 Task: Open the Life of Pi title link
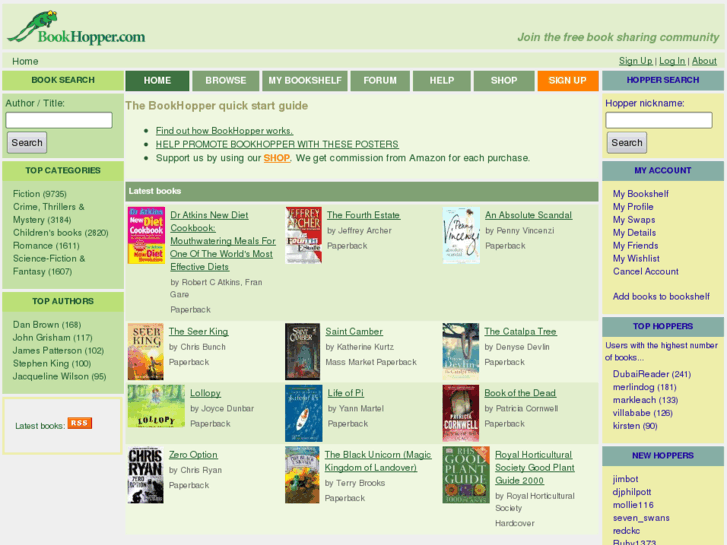click(346, 393)
